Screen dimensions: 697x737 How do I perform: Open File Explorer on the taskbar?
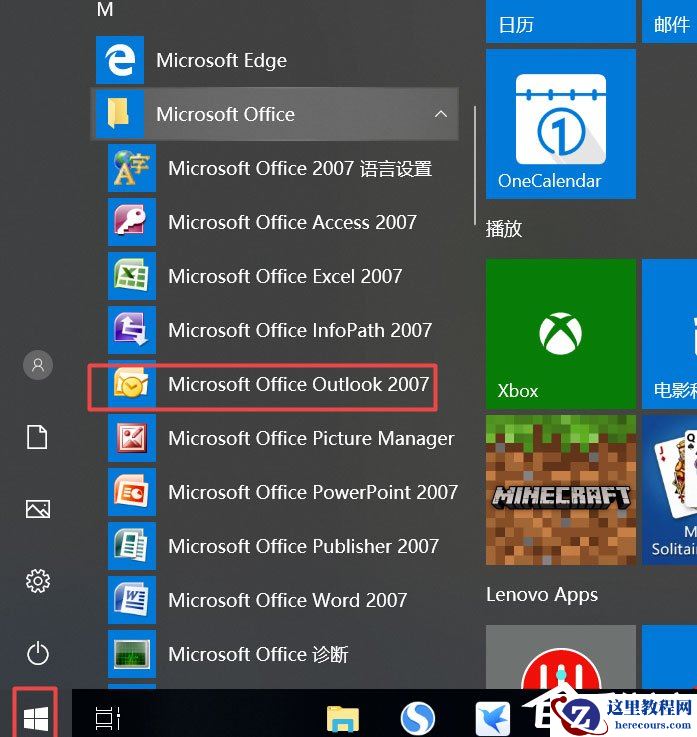point(343,718)
